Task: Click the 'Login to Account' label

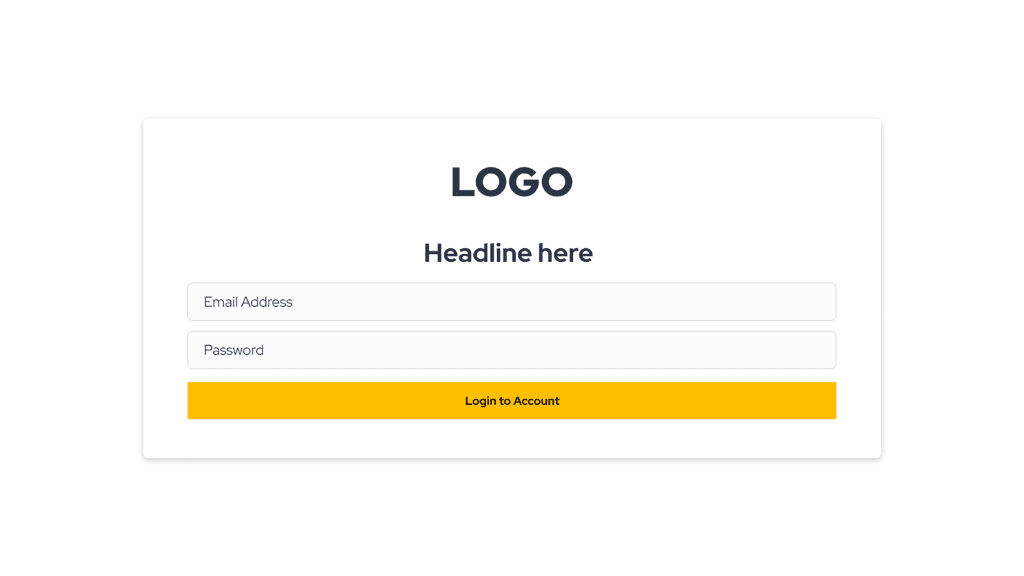Action: click(x=512, y=401)
